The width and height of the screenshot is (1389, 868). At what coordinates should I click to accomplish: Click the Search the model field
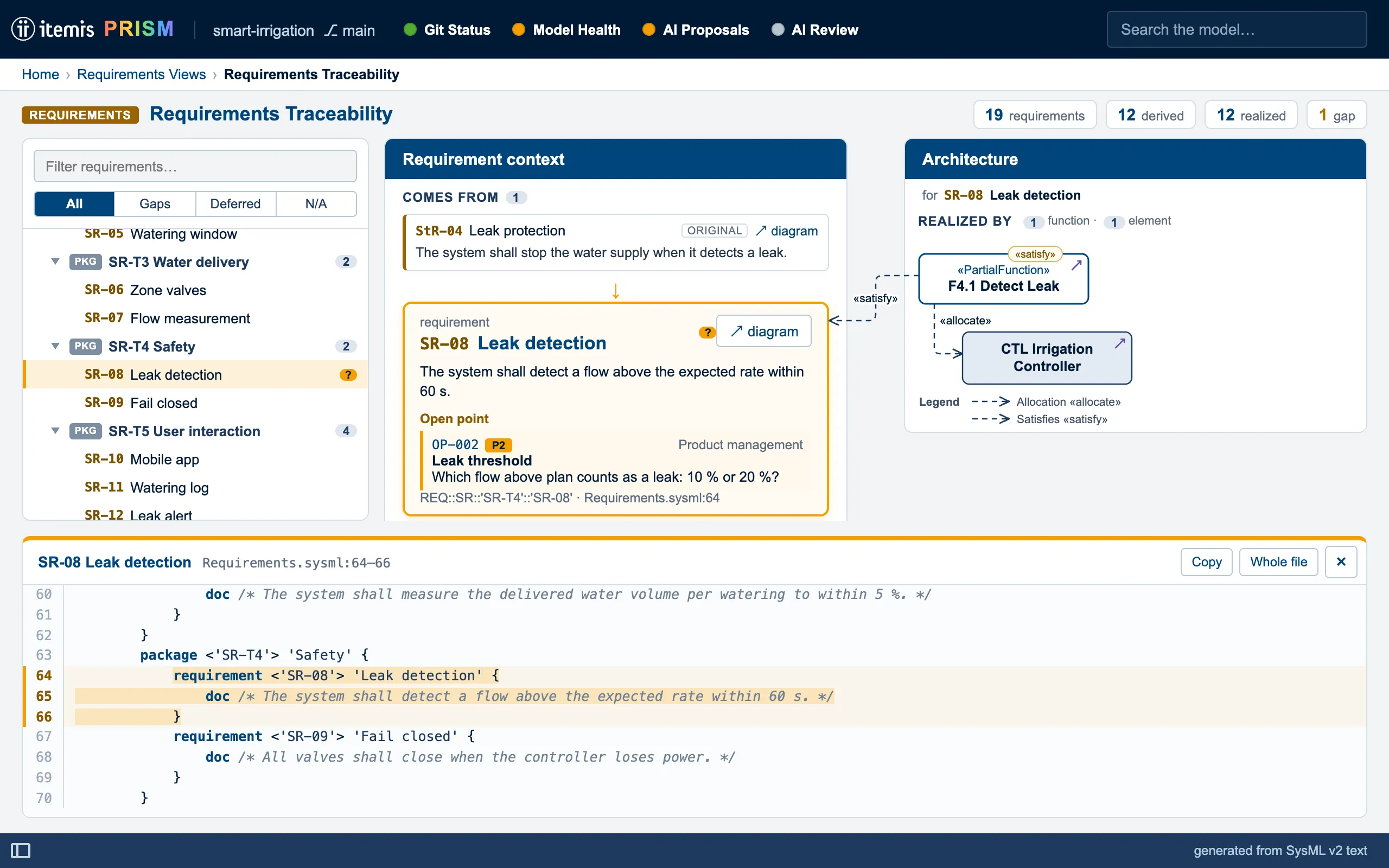click(x=1237, y=29)
